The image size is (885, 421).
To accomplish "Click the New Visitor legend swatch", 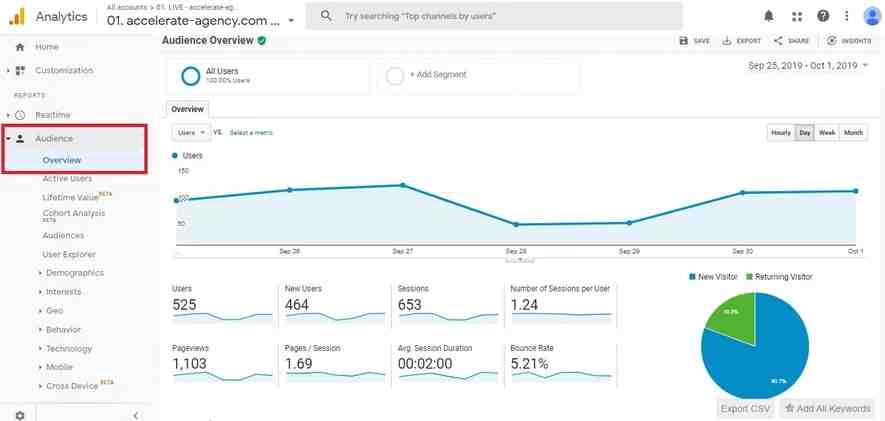I will click(693, 277).
